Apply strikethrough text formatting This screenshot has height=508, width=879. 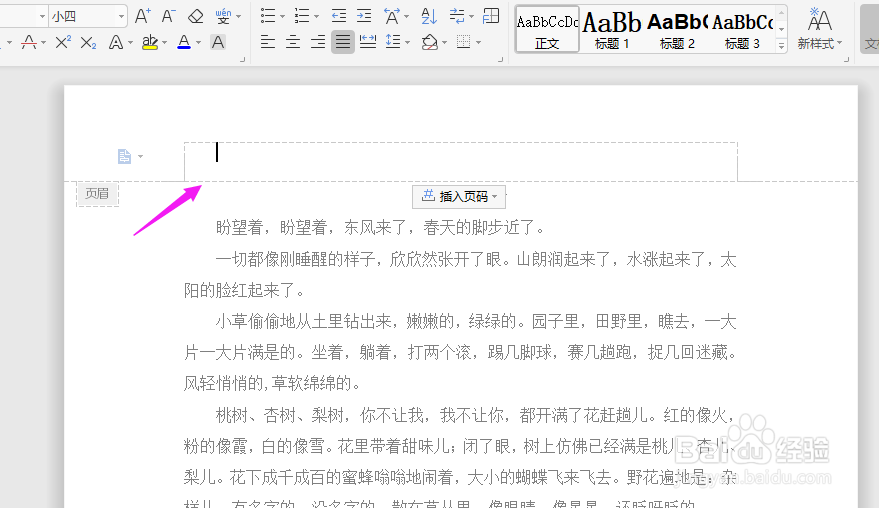tap(29, 42)
